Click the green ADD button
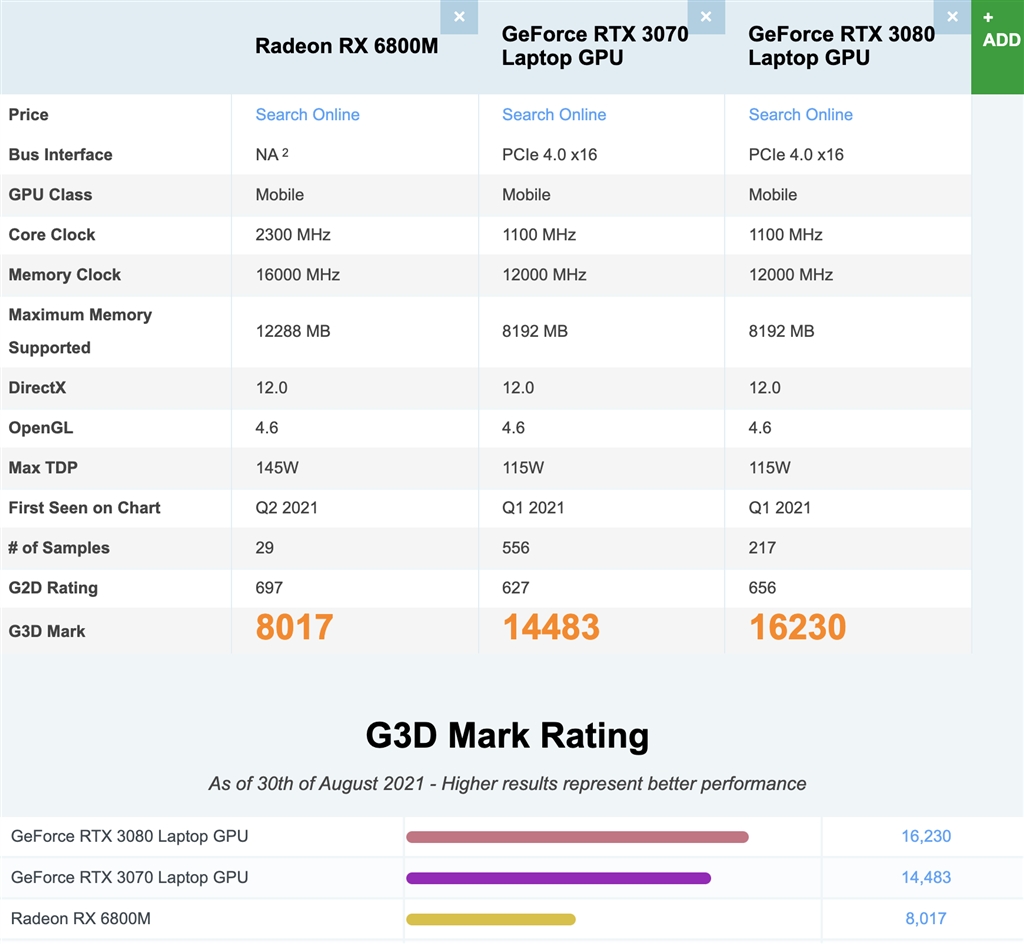 pyautogui.click(x=997, y=47)
